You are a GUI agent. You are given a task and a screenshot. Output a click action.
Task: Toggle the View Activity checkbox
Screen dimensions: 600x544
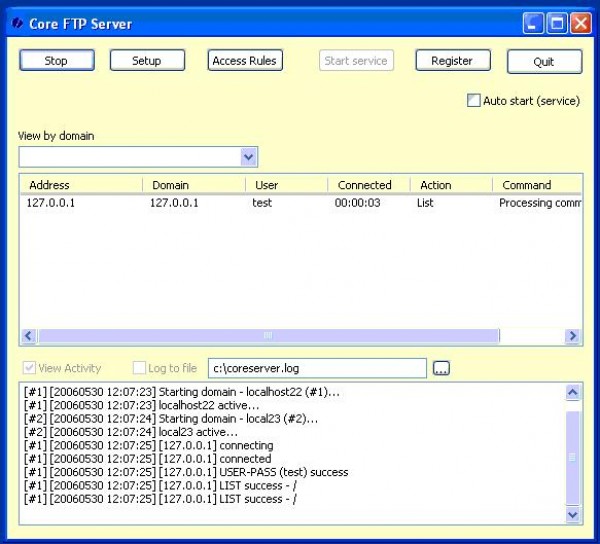[28, 369]
